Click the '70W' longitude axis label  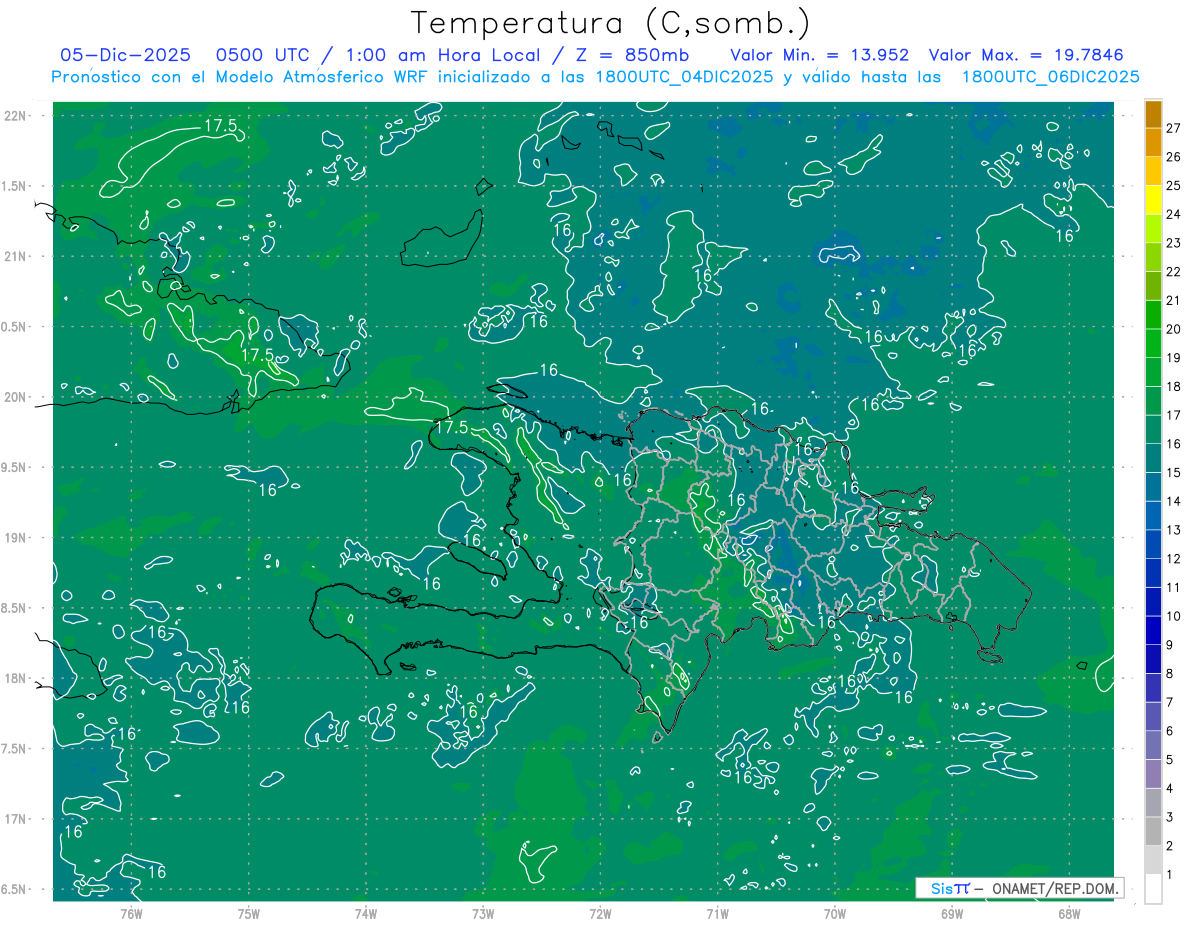click(x=834, y=913)
